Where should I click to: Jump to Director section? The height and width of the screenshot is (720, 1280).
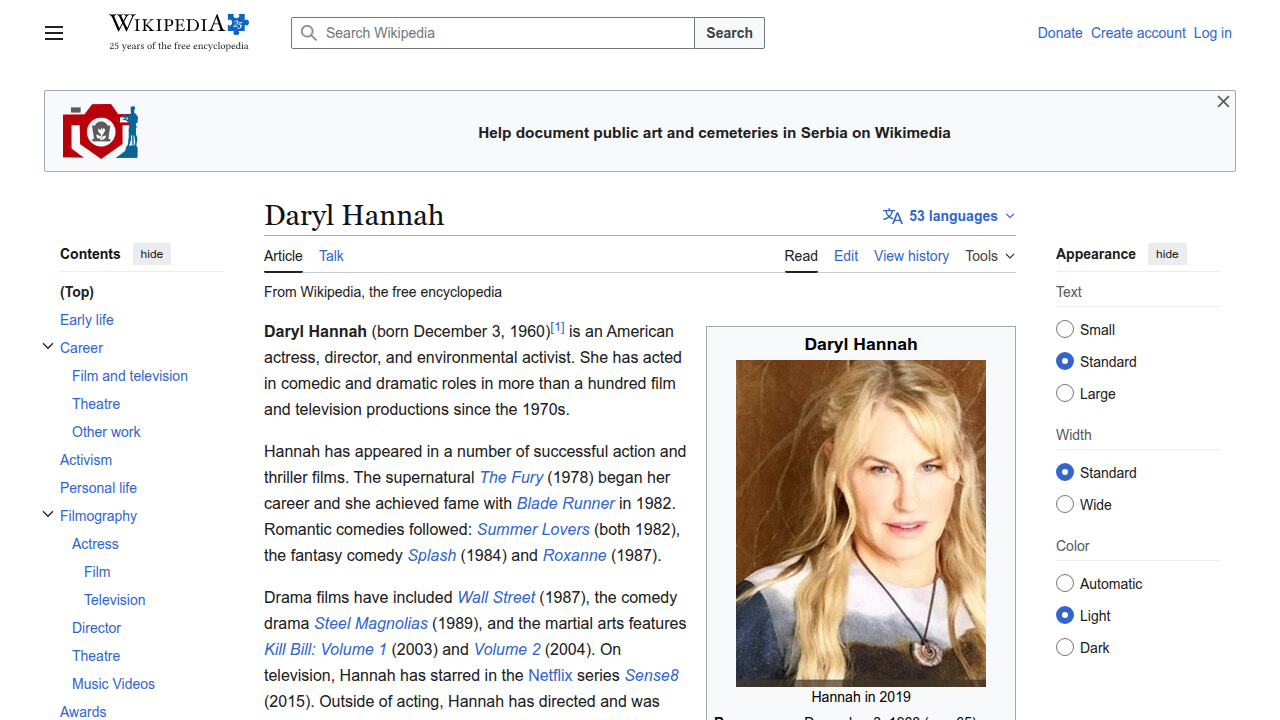pyautogui.click(x=96, y=628)
